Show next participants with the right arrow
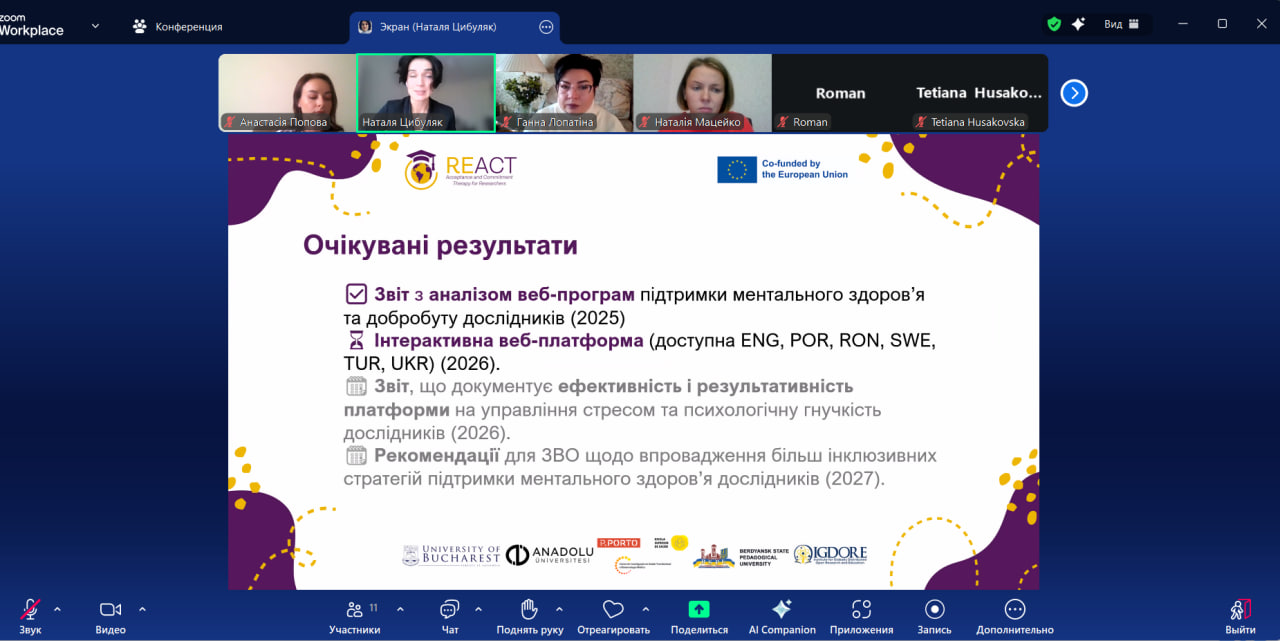Viewport: 1280px width, 641px height. (1074, 93)
